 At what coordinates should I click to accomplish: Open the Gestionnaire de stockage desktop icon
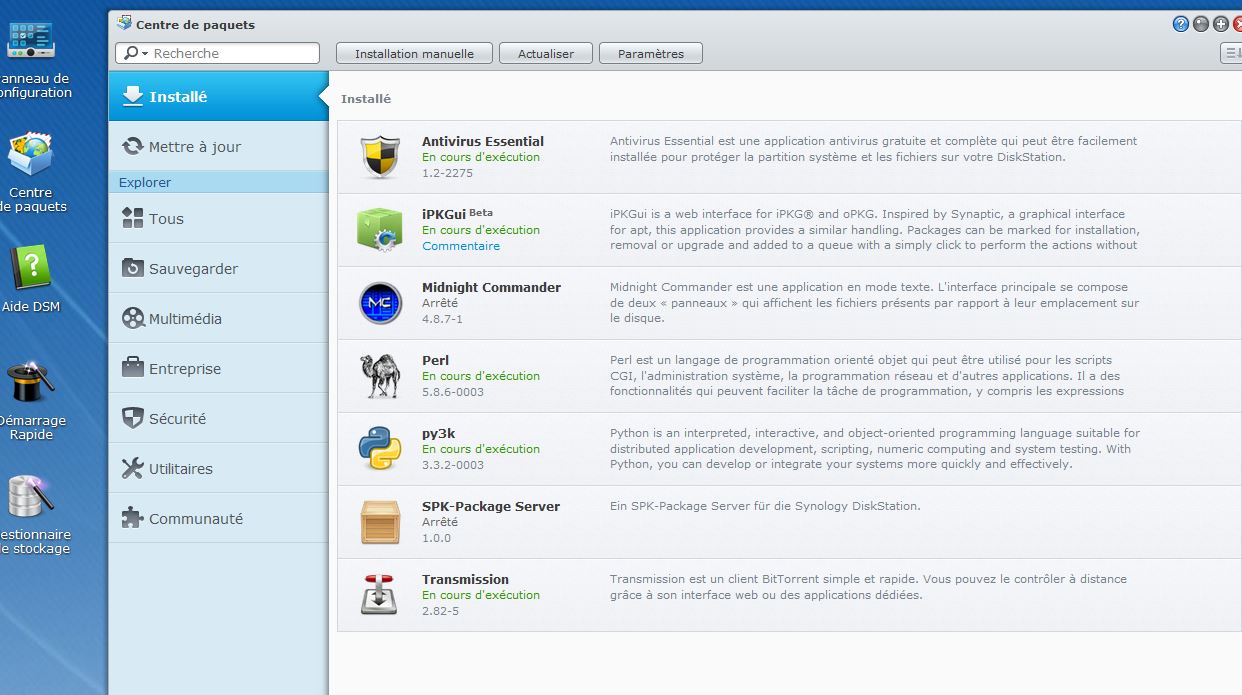31,497
